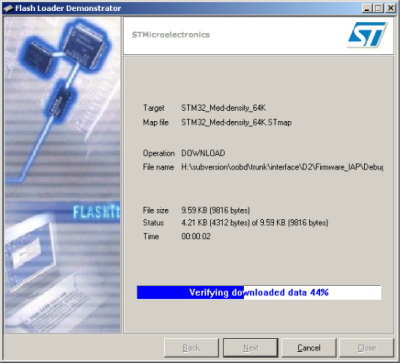The image size is (400, 363).
Task: Click the DOWNLOAD operation text
Action: click(x=203, y=153)
